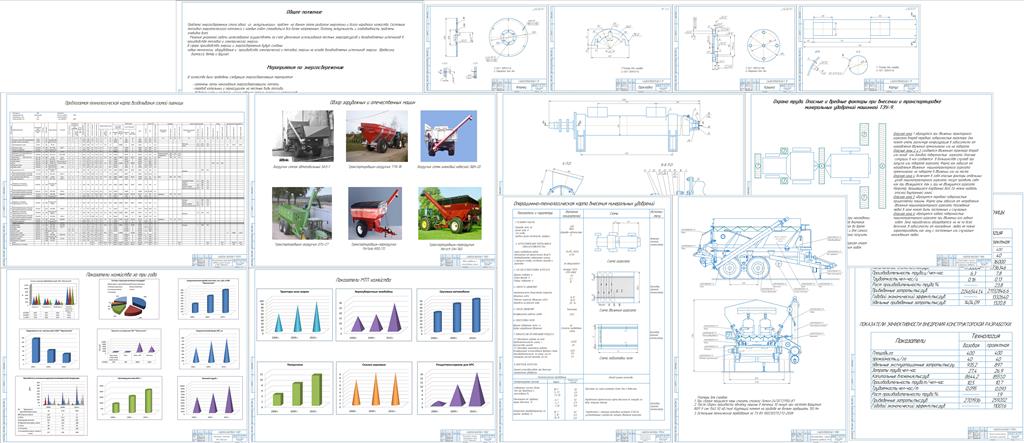Image resolution: width=1024 pixels, height=443 pixels.
Task: Select the red grain cart photo in green field
Action: [450, 213]
